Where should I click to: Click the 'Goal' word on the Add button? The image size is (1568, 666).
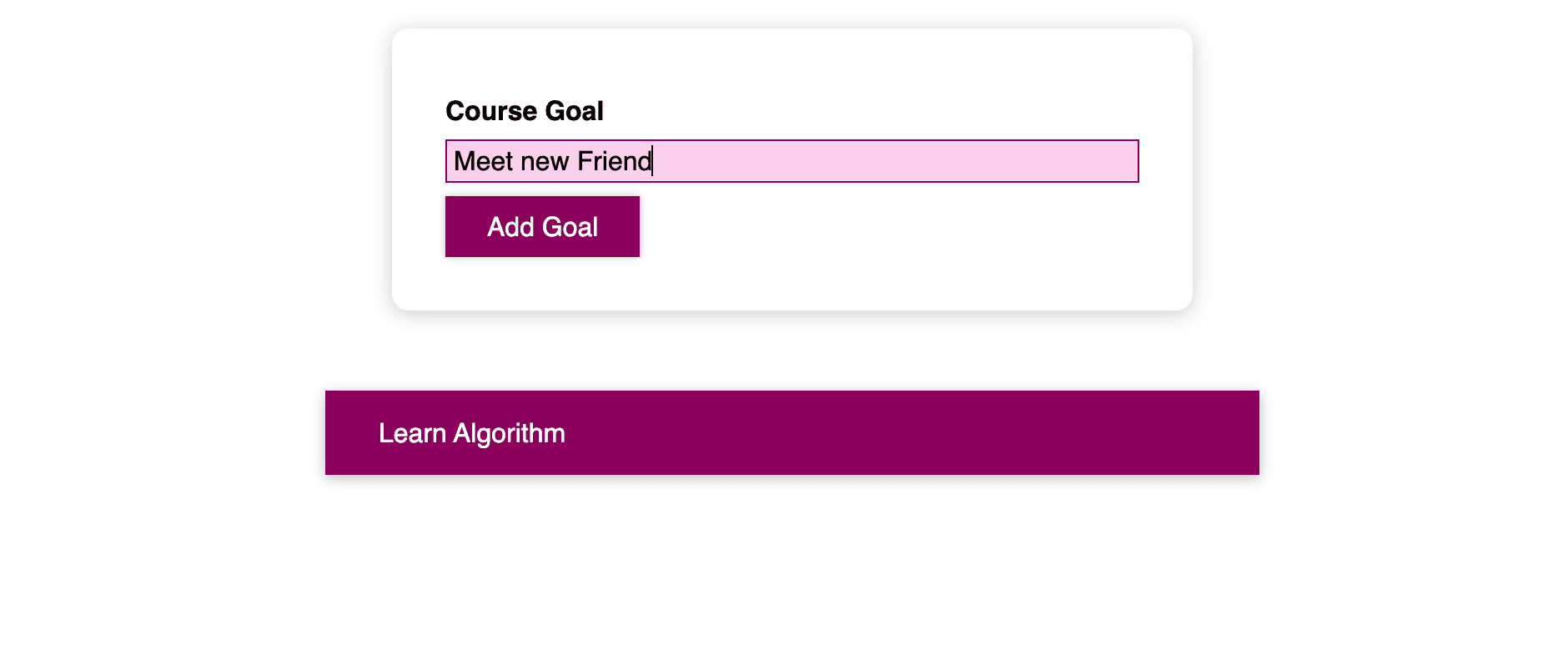(x=570, y=227)
